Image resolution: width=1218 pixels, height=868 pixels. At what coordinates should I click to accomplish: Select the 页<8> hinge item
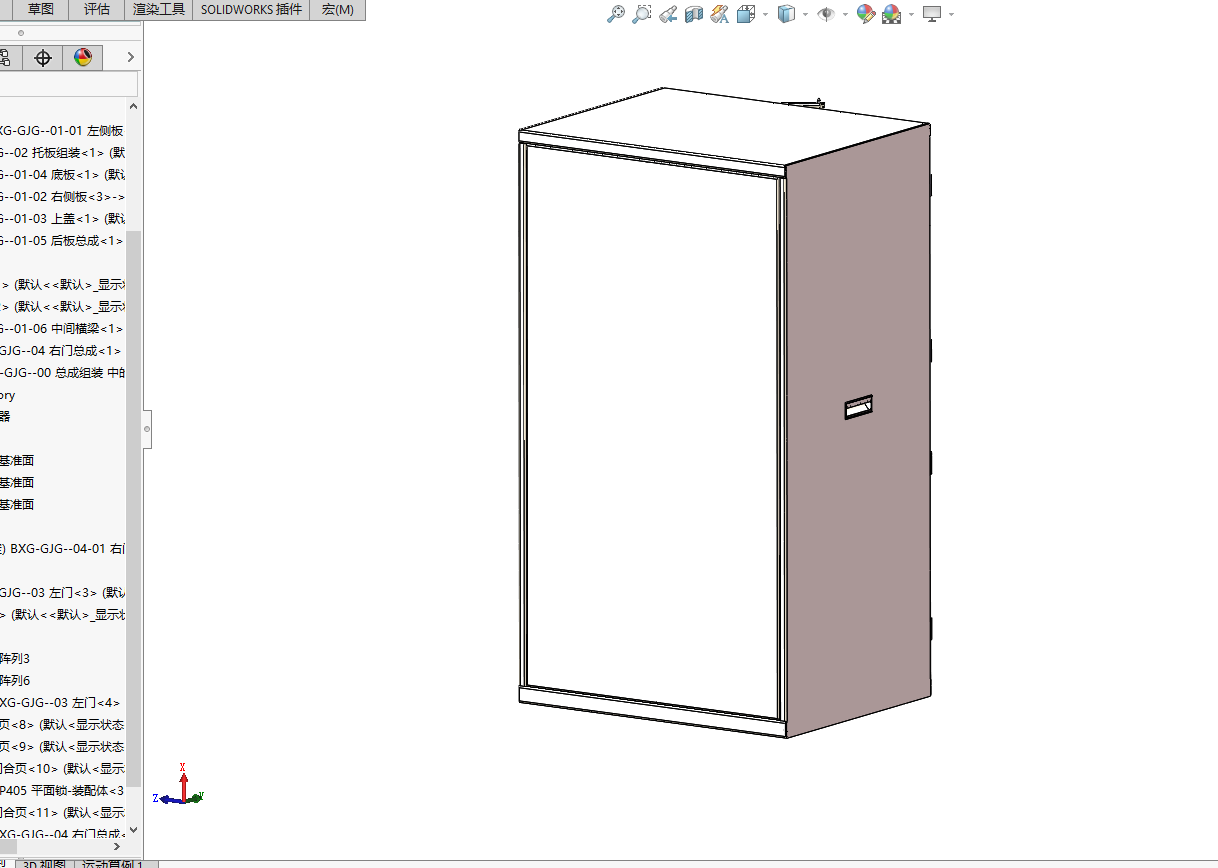(x=63, y=725)
